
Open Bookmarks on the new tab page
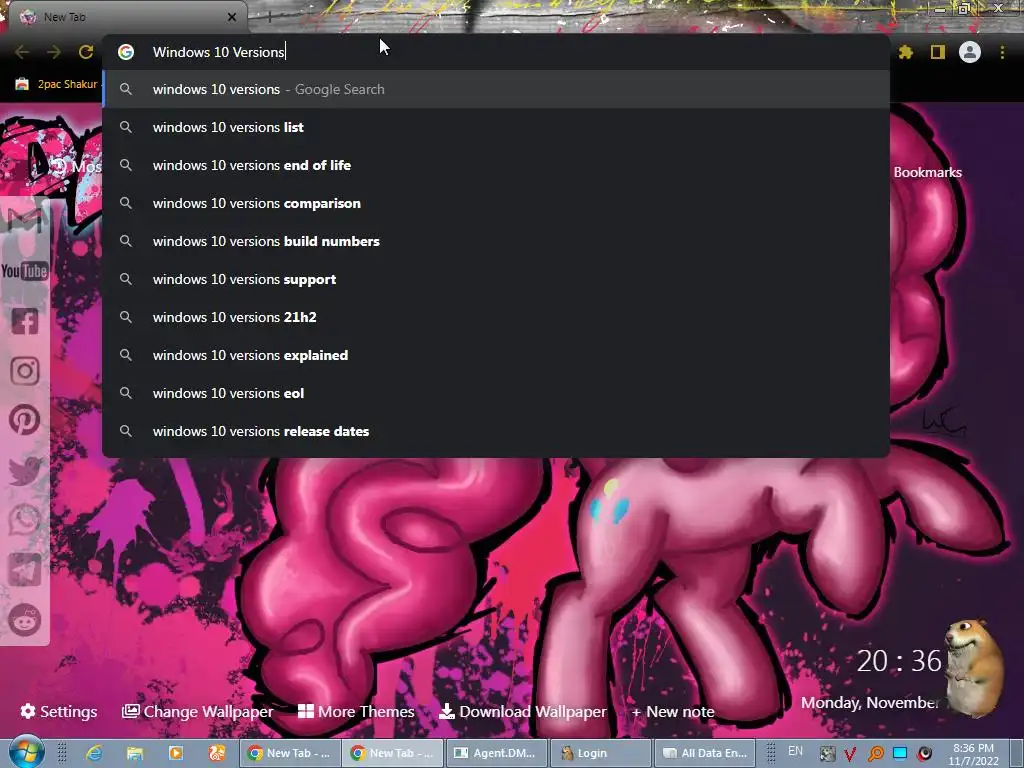point(927,172)
